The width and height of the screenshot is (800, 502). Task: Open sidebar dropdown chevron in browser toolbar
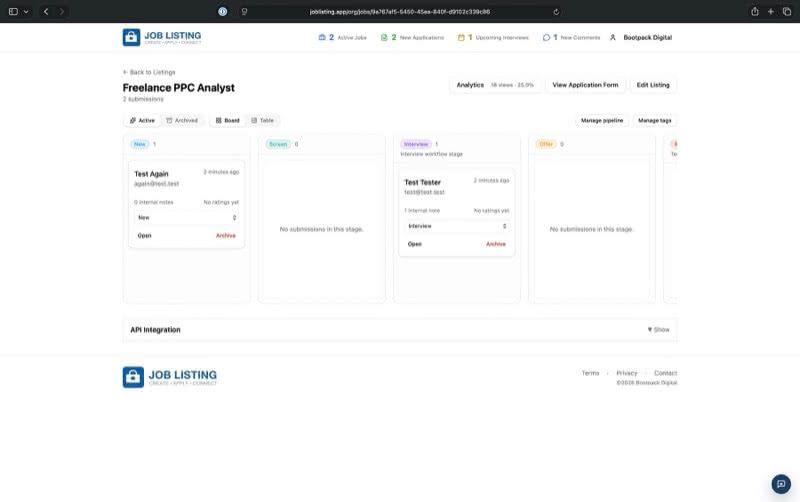coord(26,11)
